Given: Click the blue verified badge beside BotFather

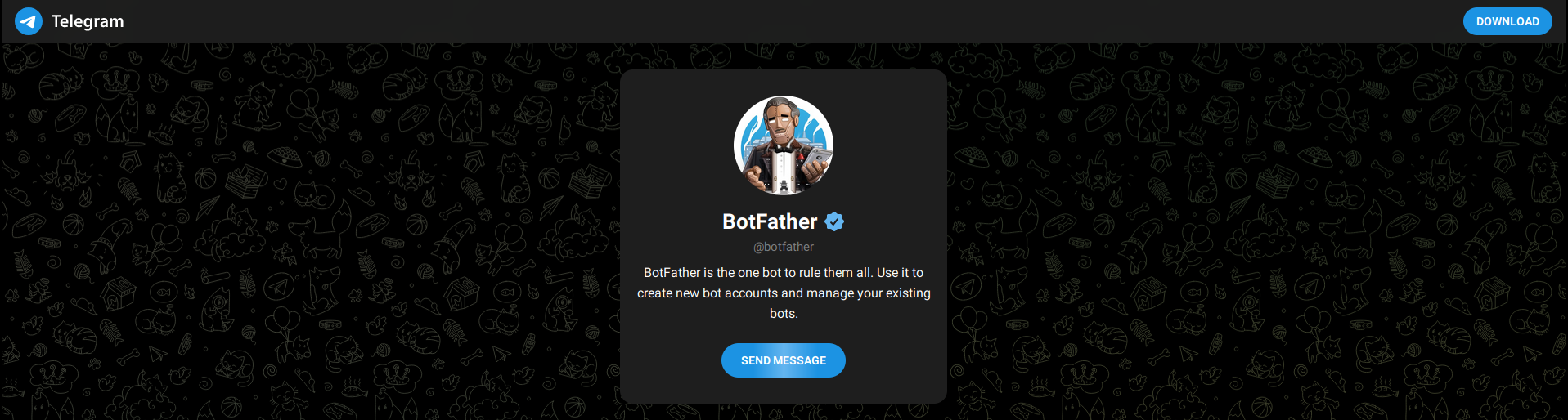Looking at the screenshot, I should point(834,221).
